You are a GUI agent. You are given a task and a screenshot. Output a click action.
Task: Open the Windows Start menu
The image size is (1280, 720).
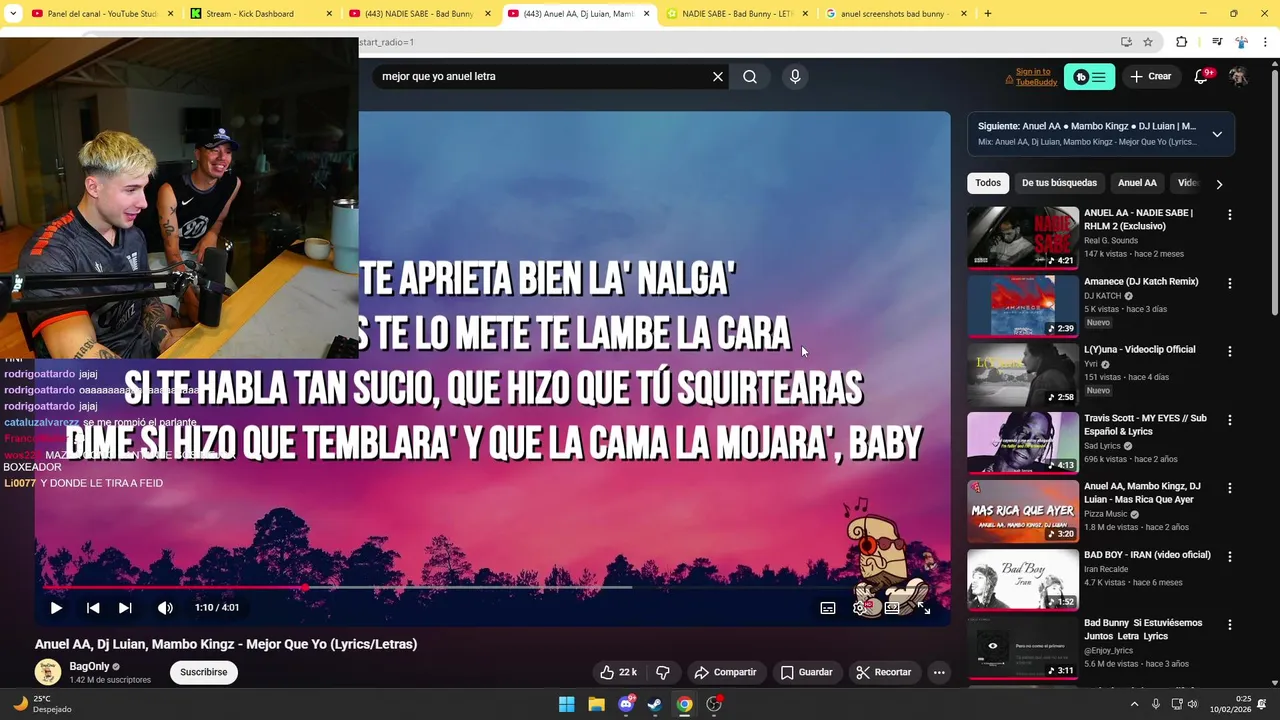[567, 704]
